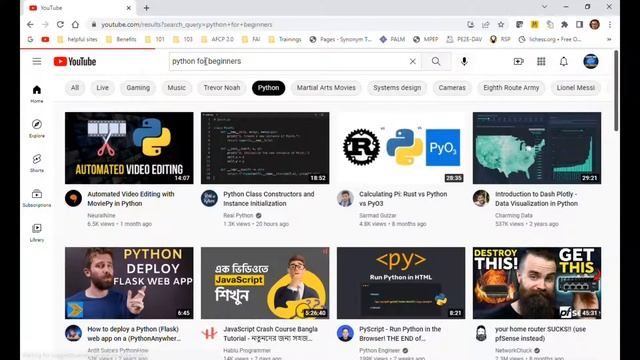
Task: Select the Systems design chip
Action: pos(397,88)
